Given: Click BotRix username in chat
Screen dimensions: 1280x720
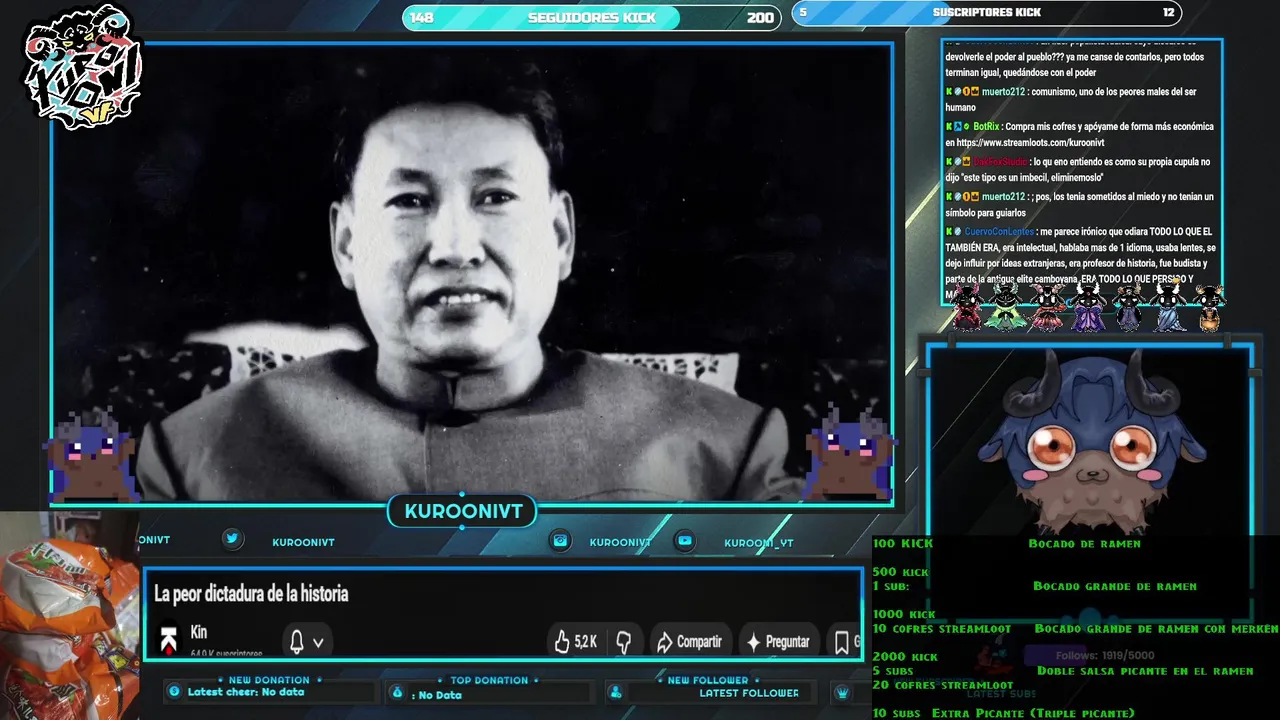Looking at the screenshot, I should click(x=986, y=127).
